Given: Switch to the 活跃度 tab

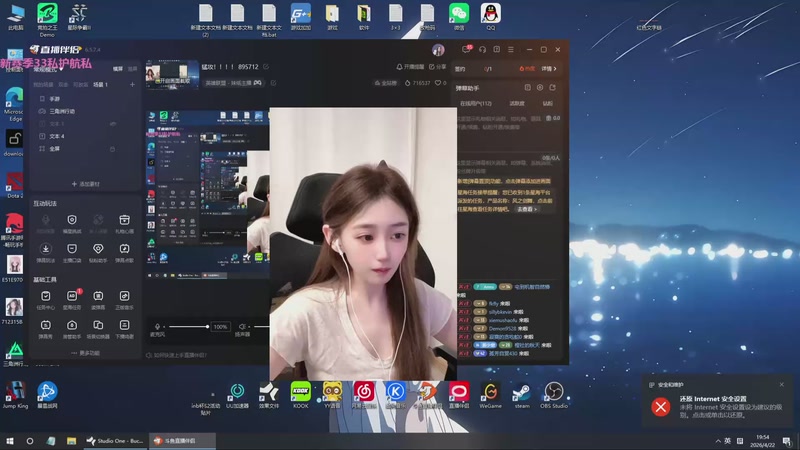Looking at the screenshot, I should pos(517,103).
